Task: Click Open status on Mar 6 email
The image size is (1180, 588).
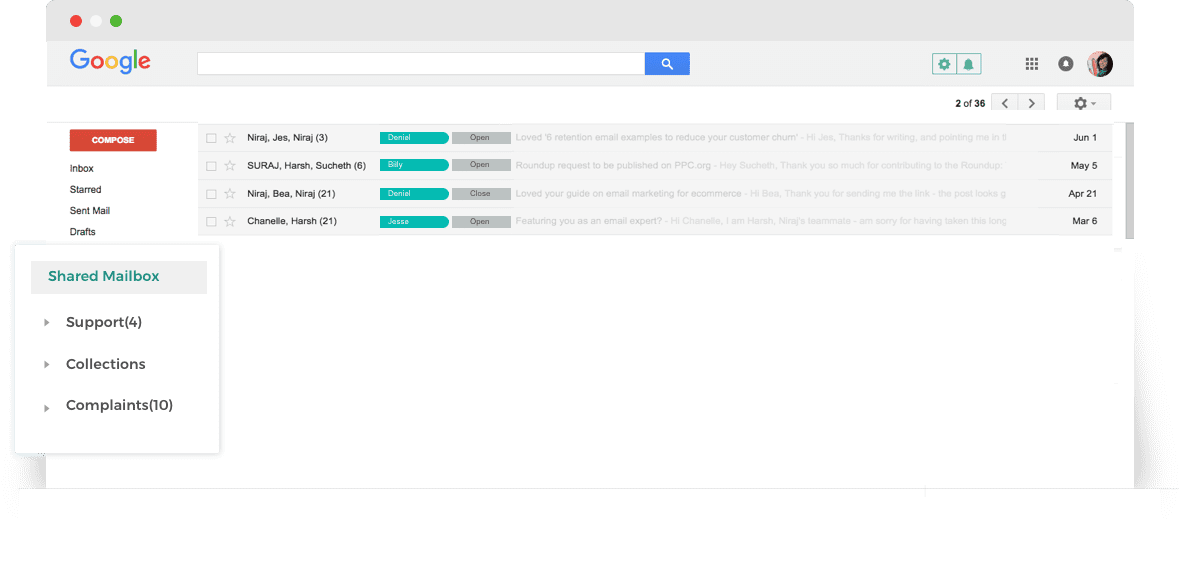Action: [481, 221]
